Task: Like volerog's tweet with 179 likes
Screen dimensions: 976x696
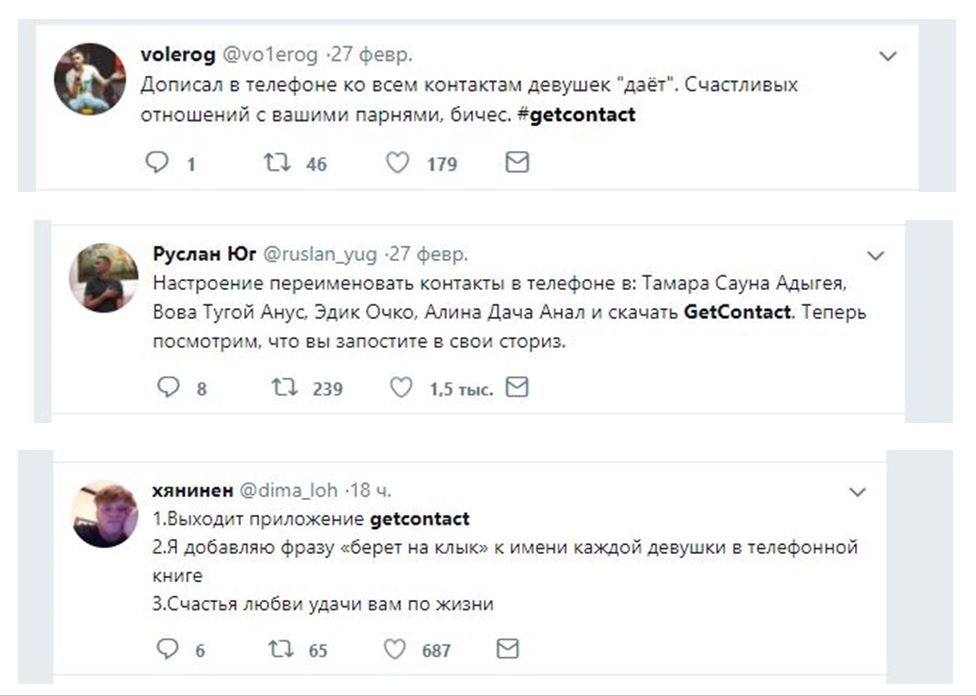Action: 398,162
